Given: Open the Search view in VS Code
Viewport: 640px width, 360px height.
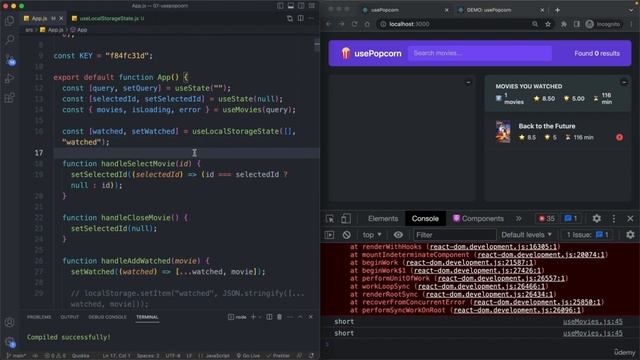Looking at the screenshot, I should pyautogui.click(x=9, y=40).
